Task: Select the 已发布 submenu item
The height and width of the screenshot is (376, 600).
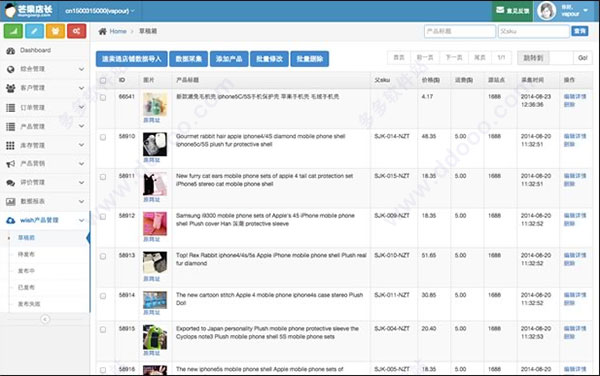Action: (26, 287)
